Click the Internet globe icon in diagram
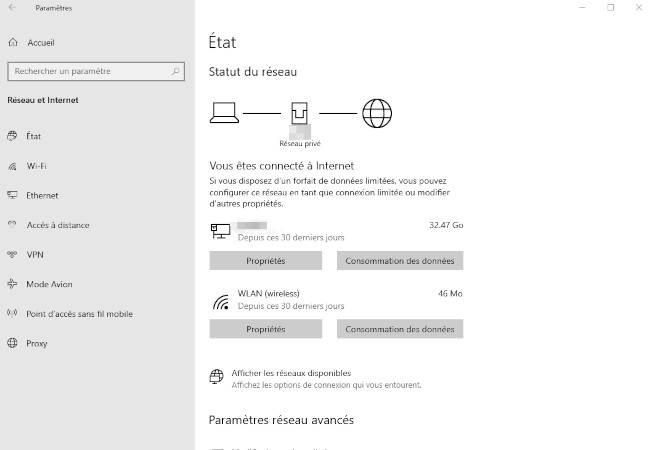The height and width of the screenshot is (450, 652). (377, 113)
